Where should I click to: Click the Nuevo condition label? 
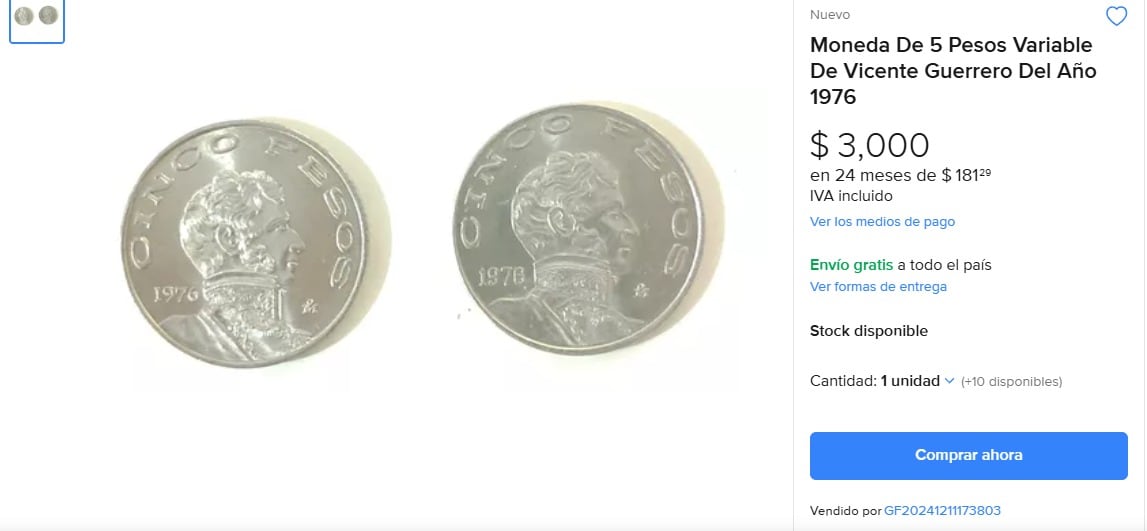(x=830, y=15)
